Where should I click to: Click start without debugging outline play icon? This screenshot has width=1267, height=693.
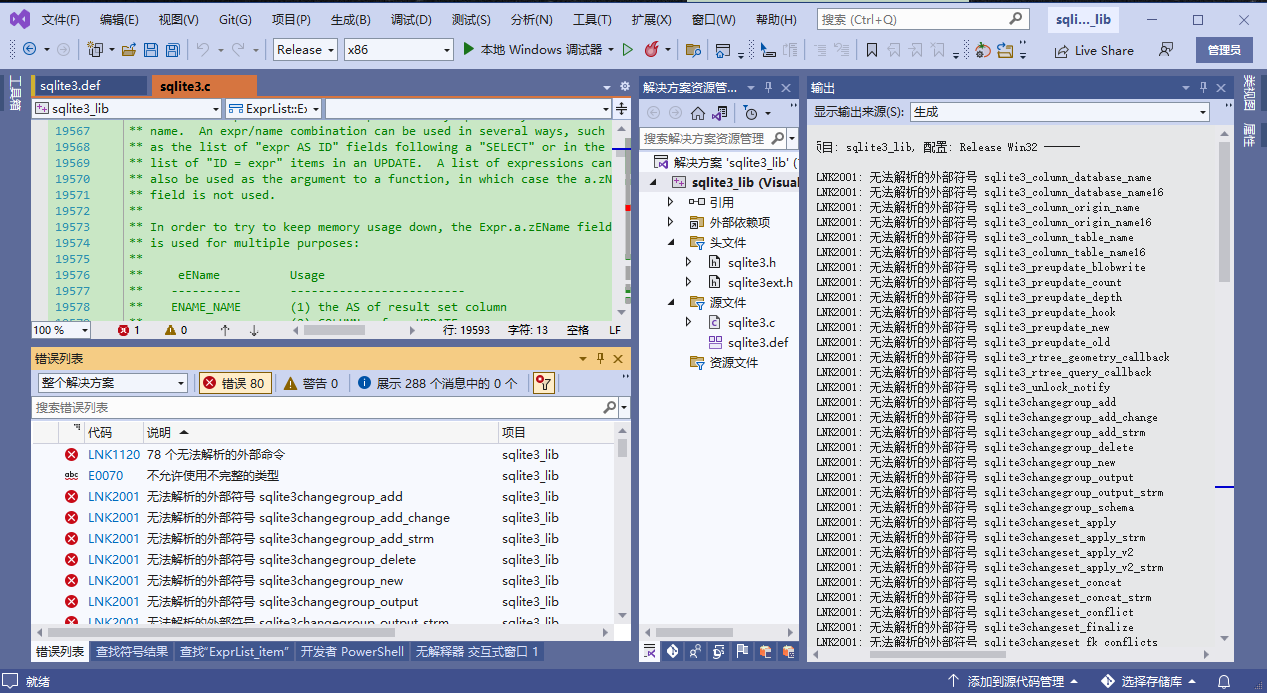point(628,49)
